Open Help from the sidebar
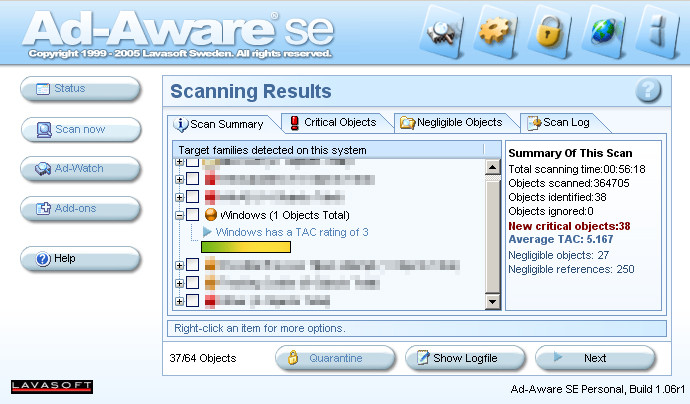The image size is (690, 404). click(81, 258)
